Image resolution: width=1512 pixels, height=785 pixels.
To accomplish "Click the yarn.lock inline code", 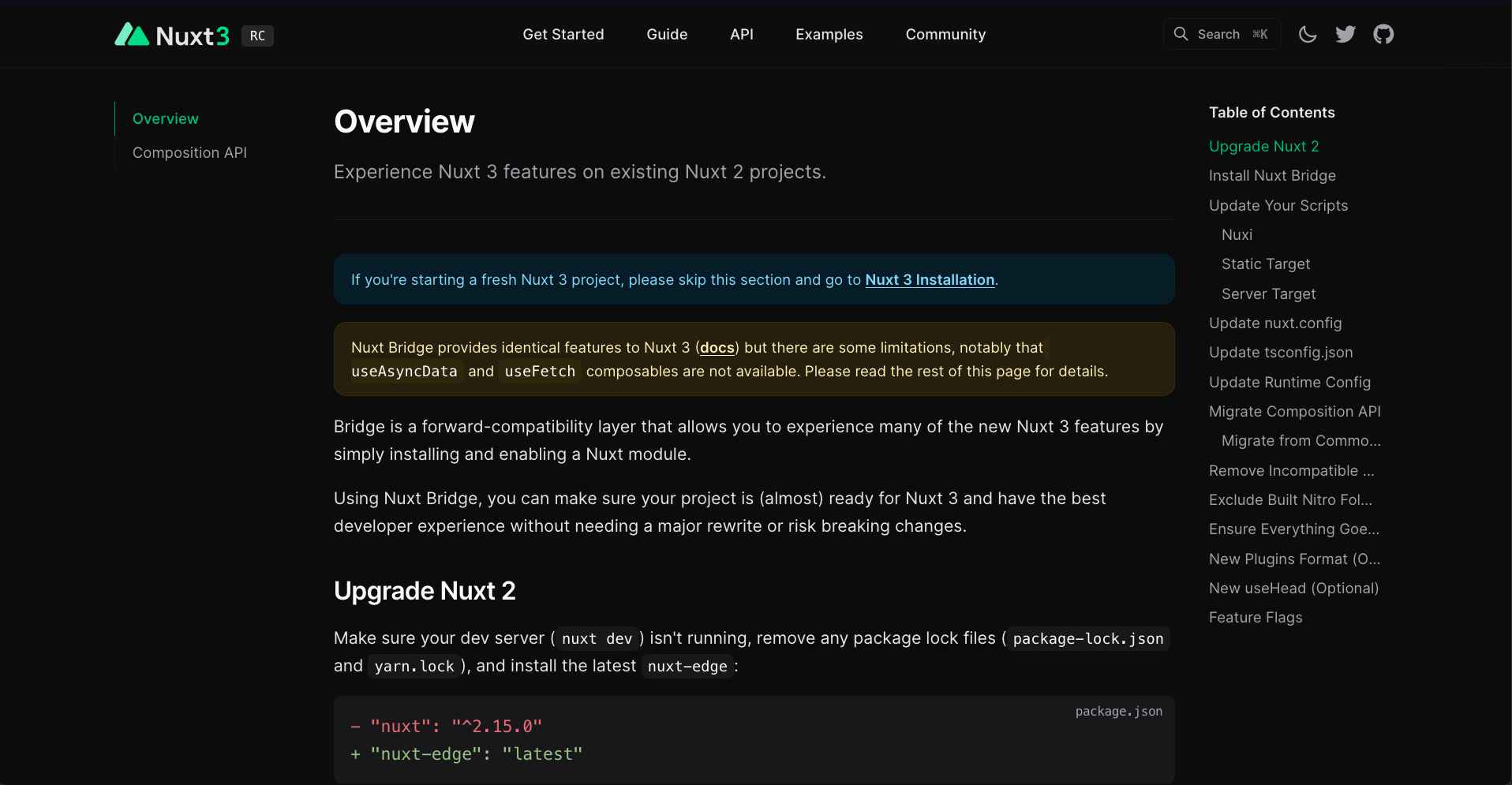I will coord(414,666).
